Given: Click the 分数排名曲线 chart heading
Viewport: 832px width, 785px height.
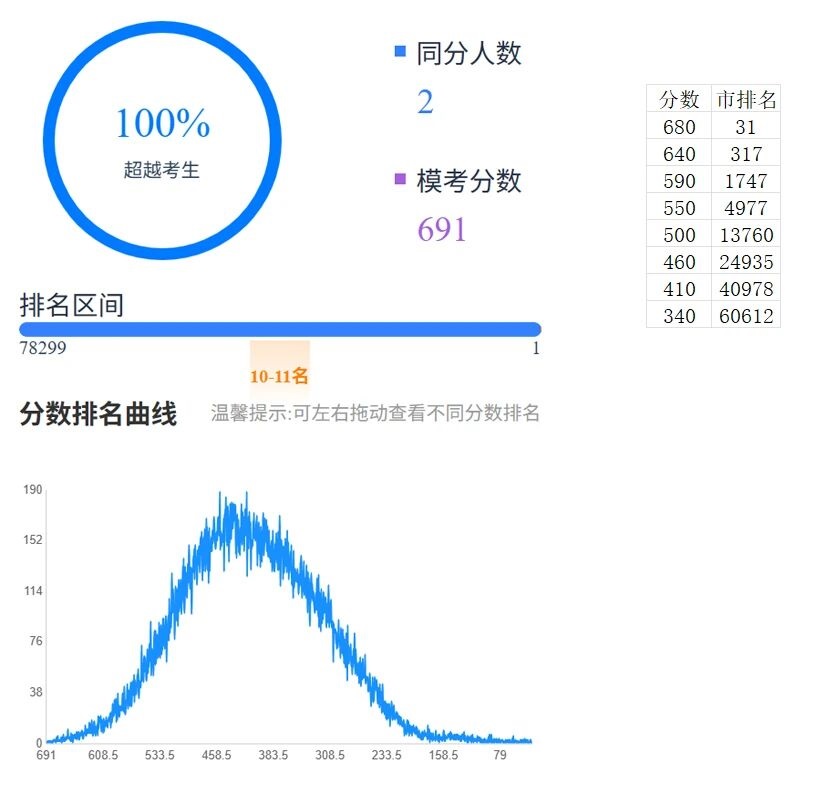Looking at the screenshot, I should tap(98, 413).
